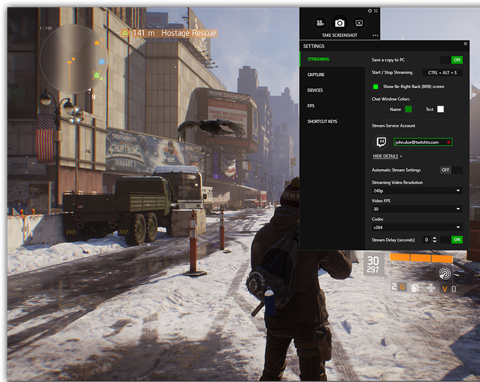Open the Shortcut Keys settings tab
Image resolution: width=480 pixels, height=382 pixels.
click(332, 121)
